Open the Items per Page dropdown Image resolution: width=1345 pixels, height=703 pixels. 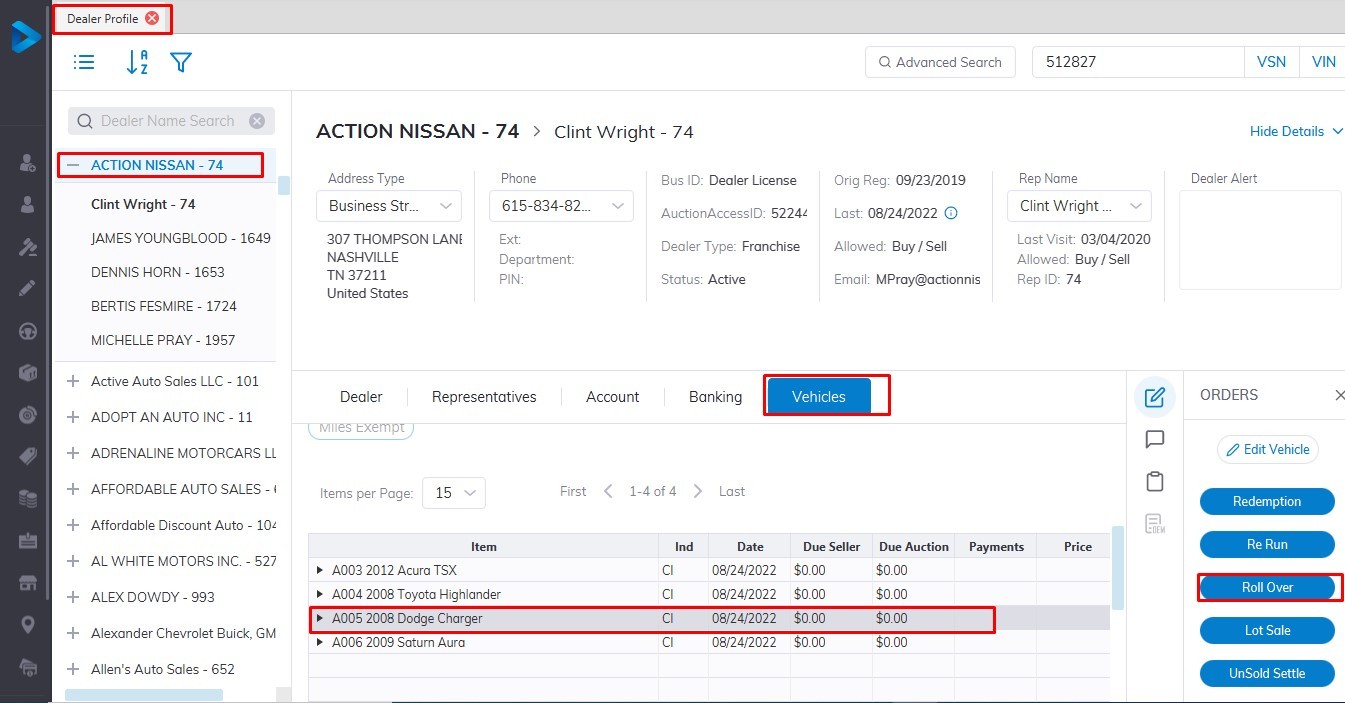tap(454, 492)
